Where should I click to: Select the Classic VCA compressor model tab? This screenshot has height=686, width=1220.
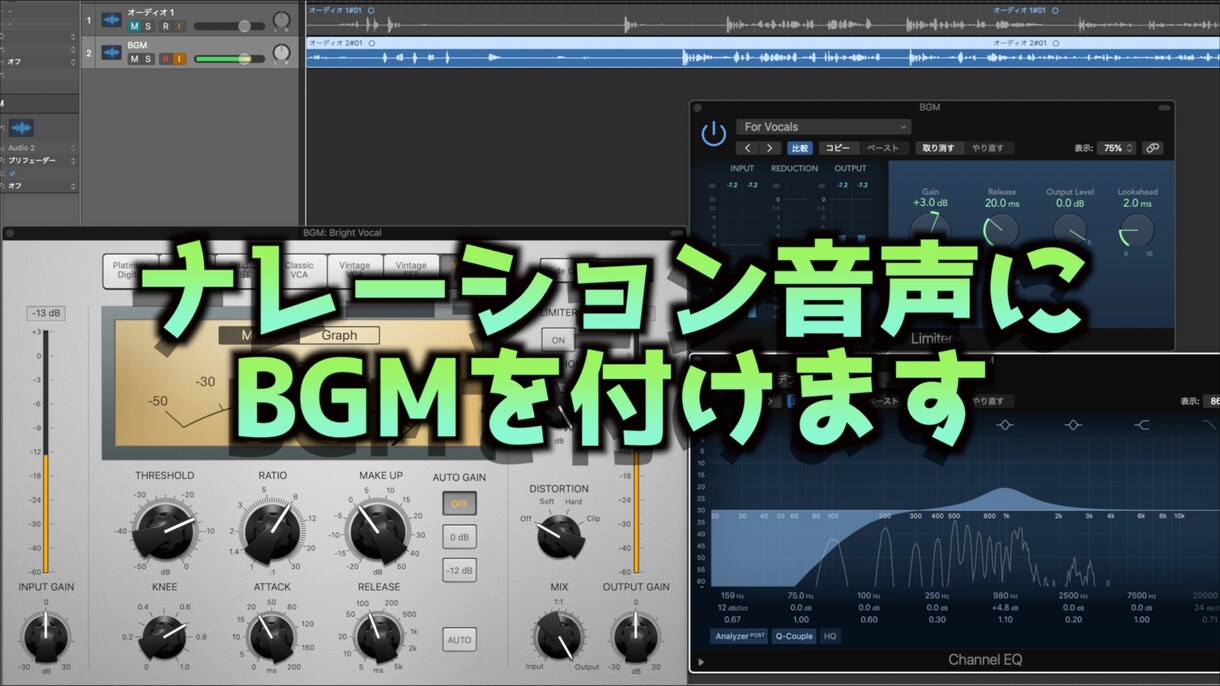[299, 270]
